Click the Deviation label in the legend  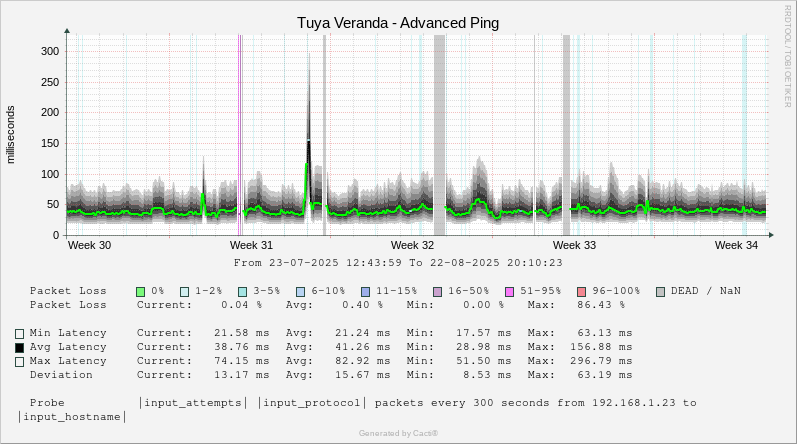pos(61,375)
